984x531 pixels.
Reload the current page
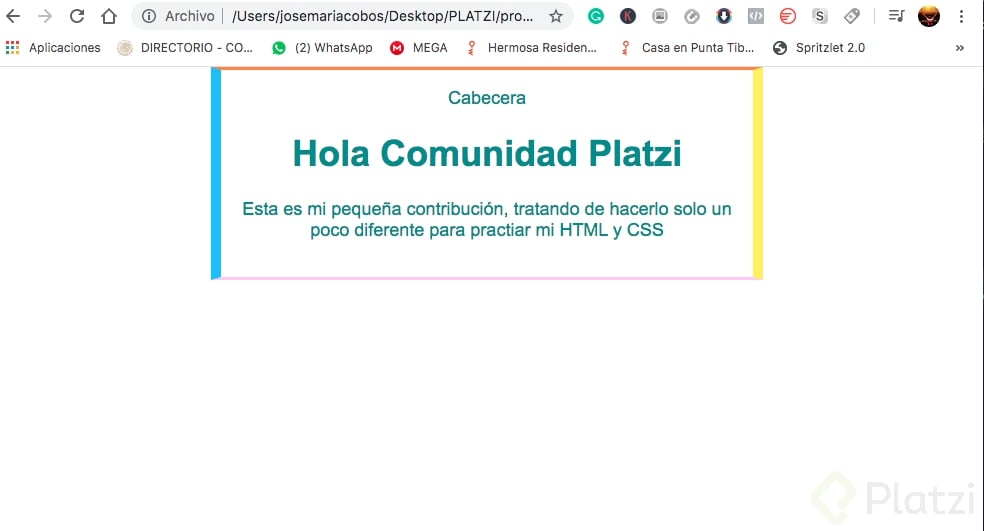(x=77, y=16)
